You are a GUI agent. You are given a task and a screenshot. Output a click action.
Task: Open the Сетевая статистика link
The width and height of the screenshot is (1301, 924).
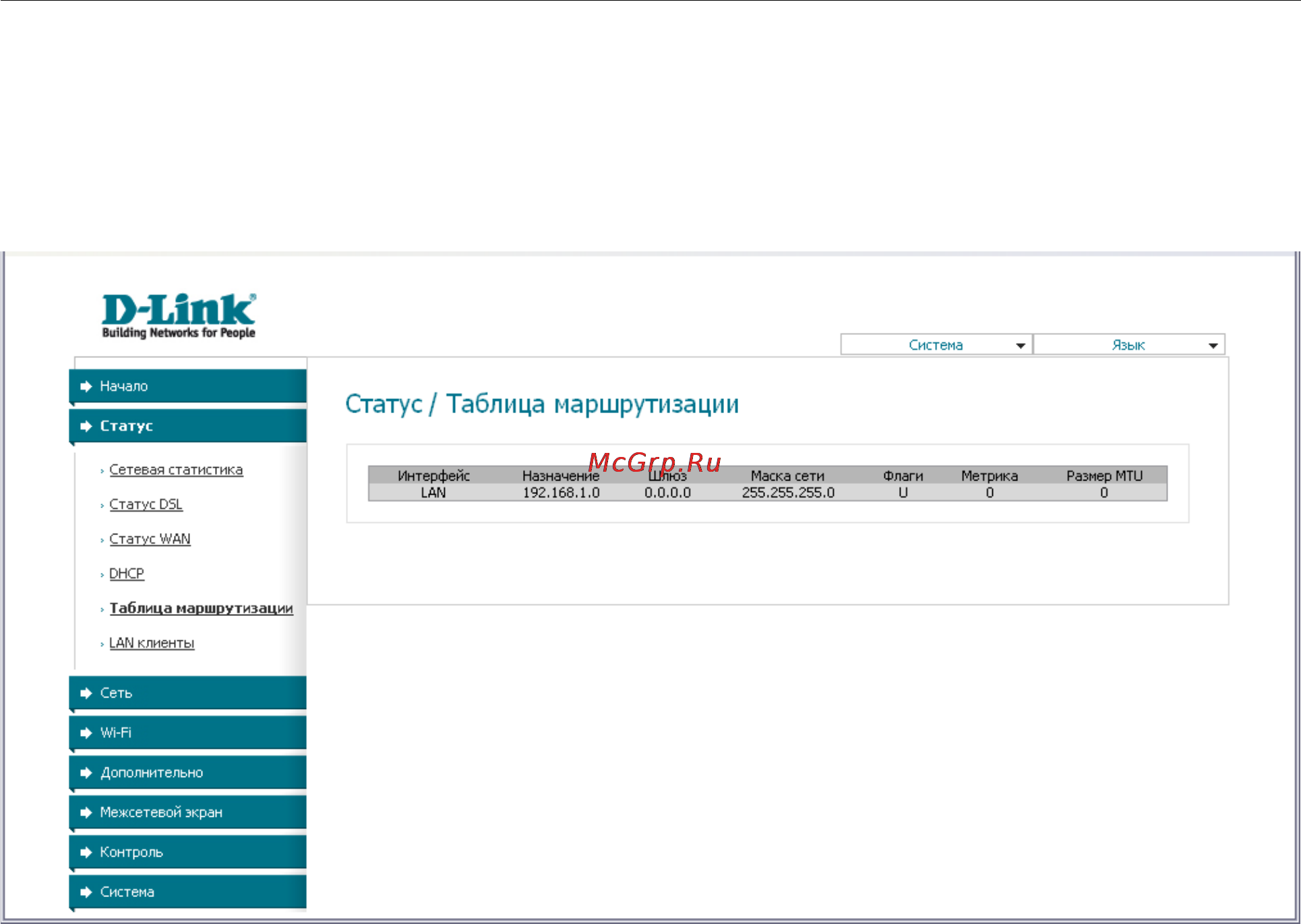[x=176, y=470]
